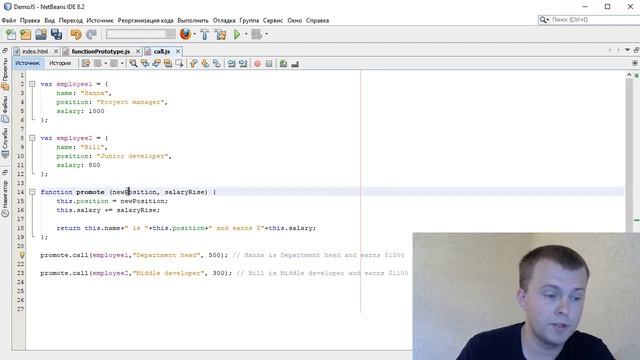
Task: Open the Файл menu
Action: tap(9, 20)
